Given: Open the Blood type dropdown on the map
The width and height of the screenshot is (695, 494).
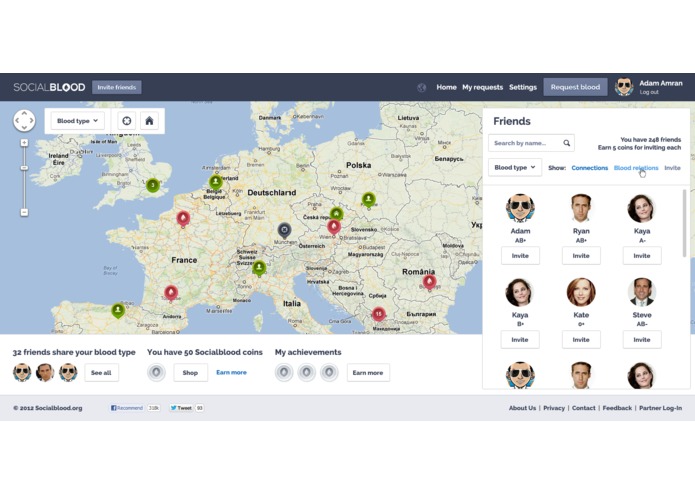Looking at the screenshot, I should (78, 121).
